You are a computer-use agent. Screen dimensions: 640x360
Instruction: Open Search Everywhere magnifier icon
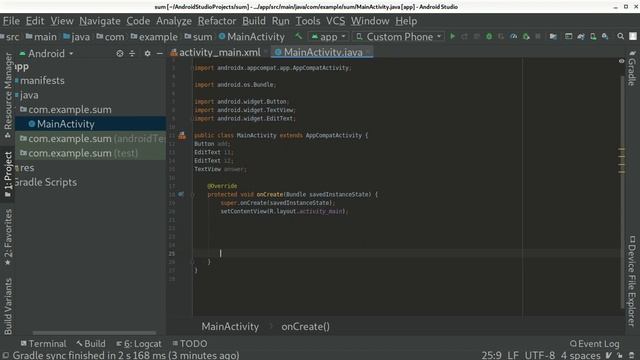[620, 36]
